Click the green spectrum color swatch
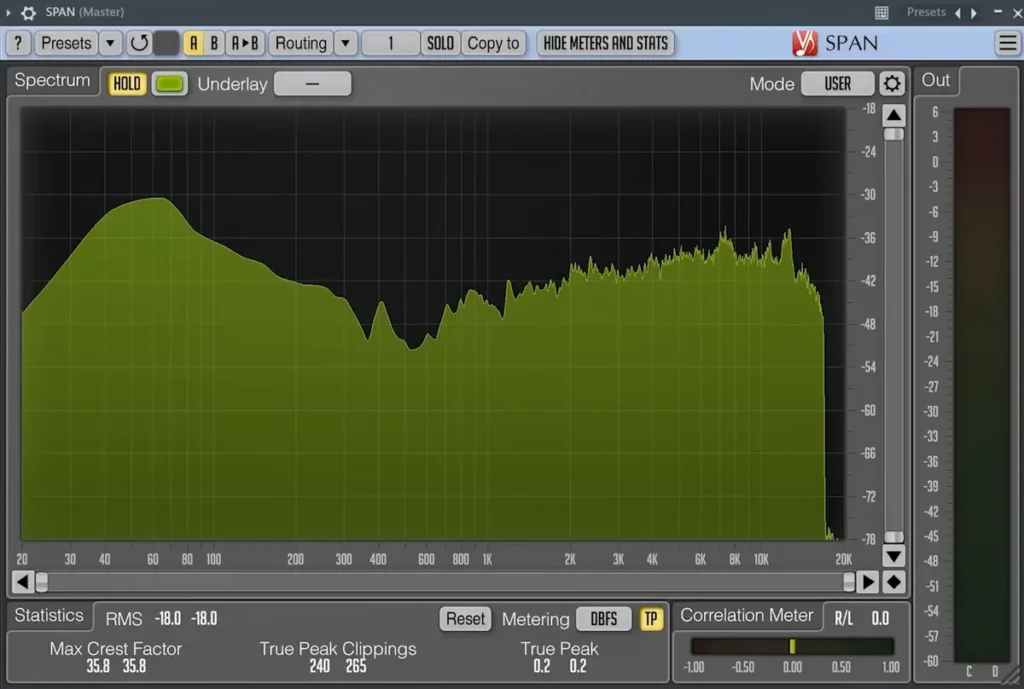Viewport: 1024px width, 689px height. click(170, 84)
